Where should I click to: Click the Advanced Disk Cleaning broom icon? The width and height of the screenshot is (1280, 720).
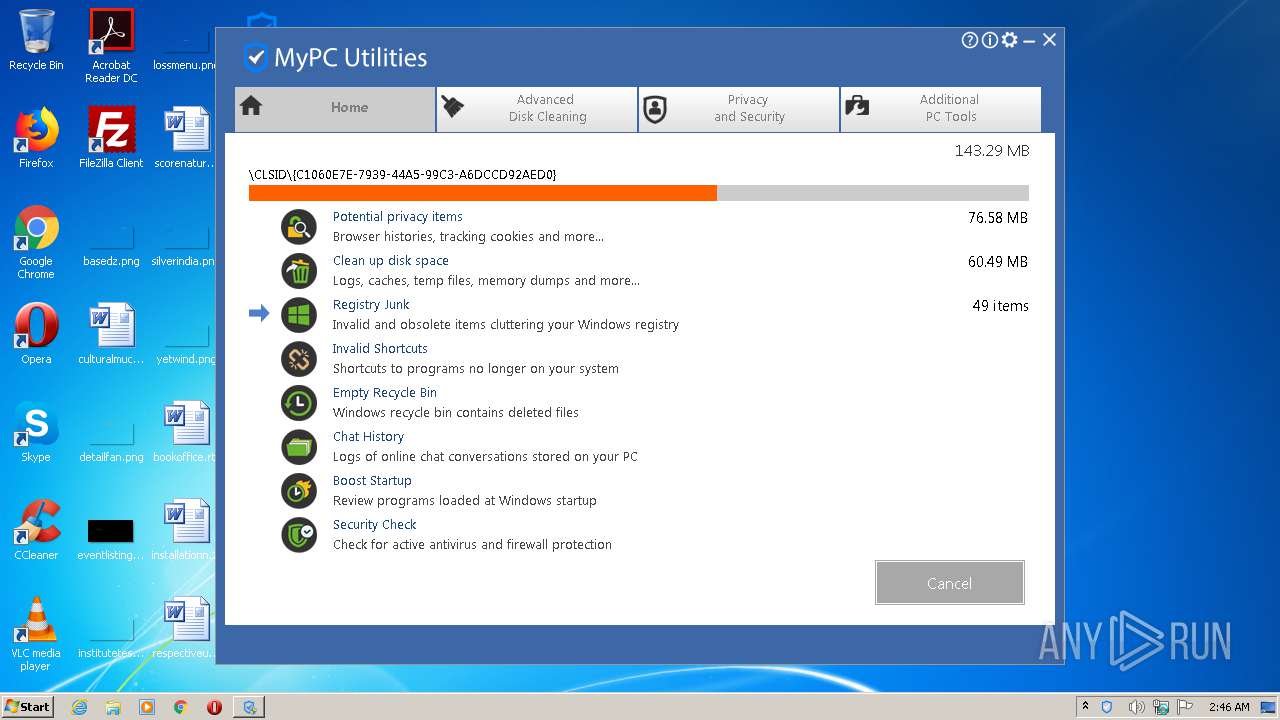coord(453,107)
